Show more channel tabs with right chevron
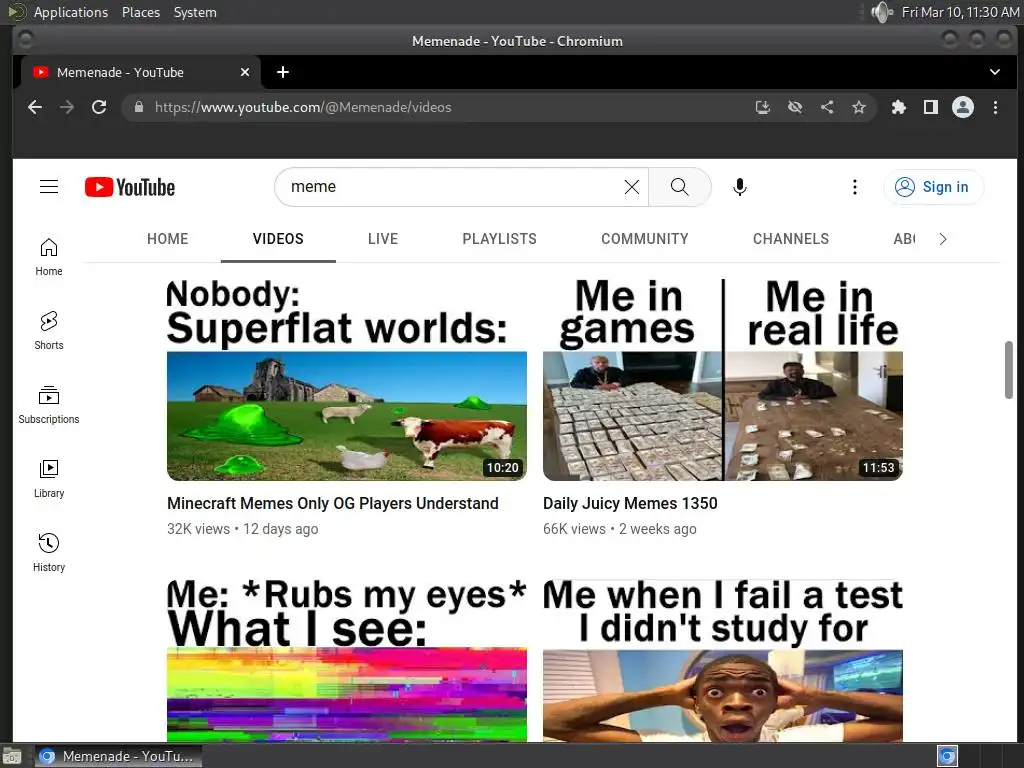 click(942, 239)
